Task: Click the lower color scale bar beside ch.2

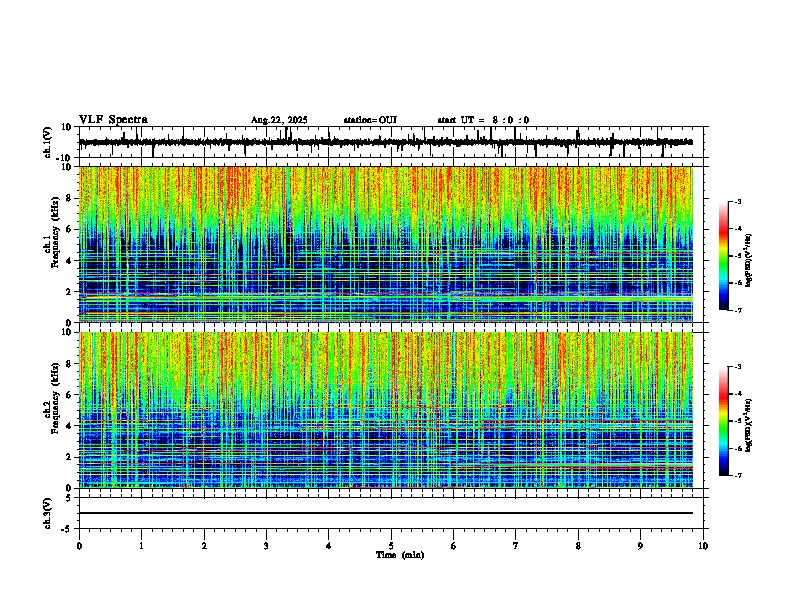Action: [x=724, y=421]
